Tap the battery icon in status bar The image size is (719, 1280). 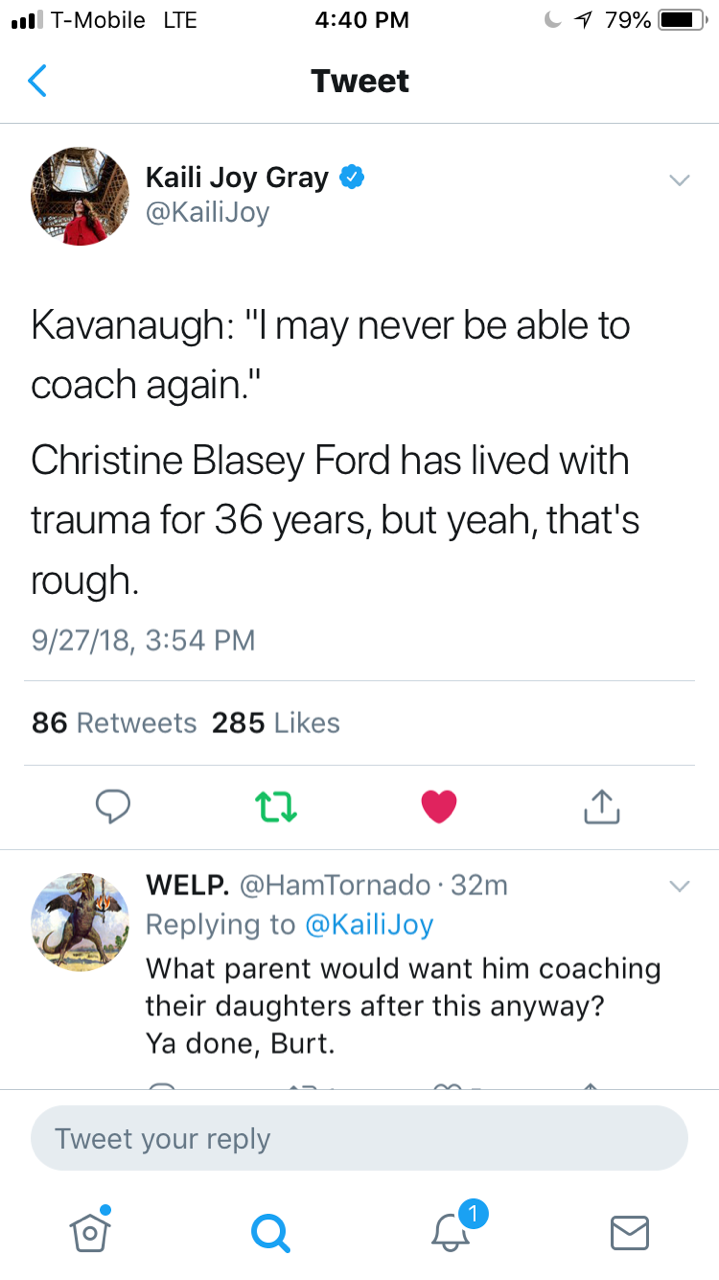(x=683, y=20)
